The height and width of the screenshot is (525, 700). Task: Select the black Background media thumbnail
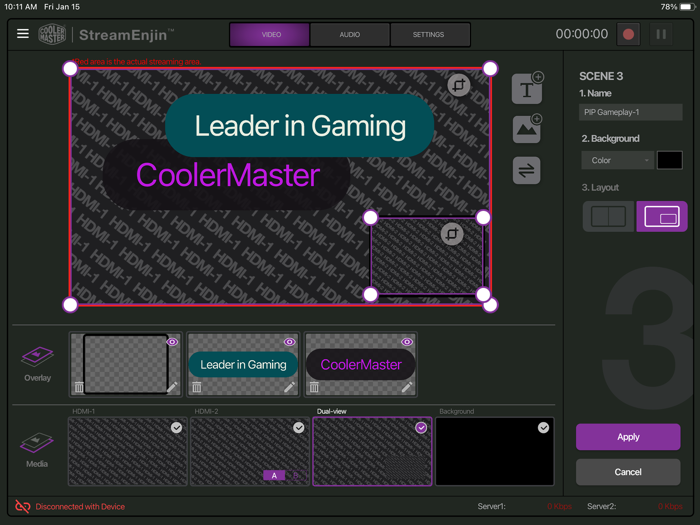coord(495,451)
